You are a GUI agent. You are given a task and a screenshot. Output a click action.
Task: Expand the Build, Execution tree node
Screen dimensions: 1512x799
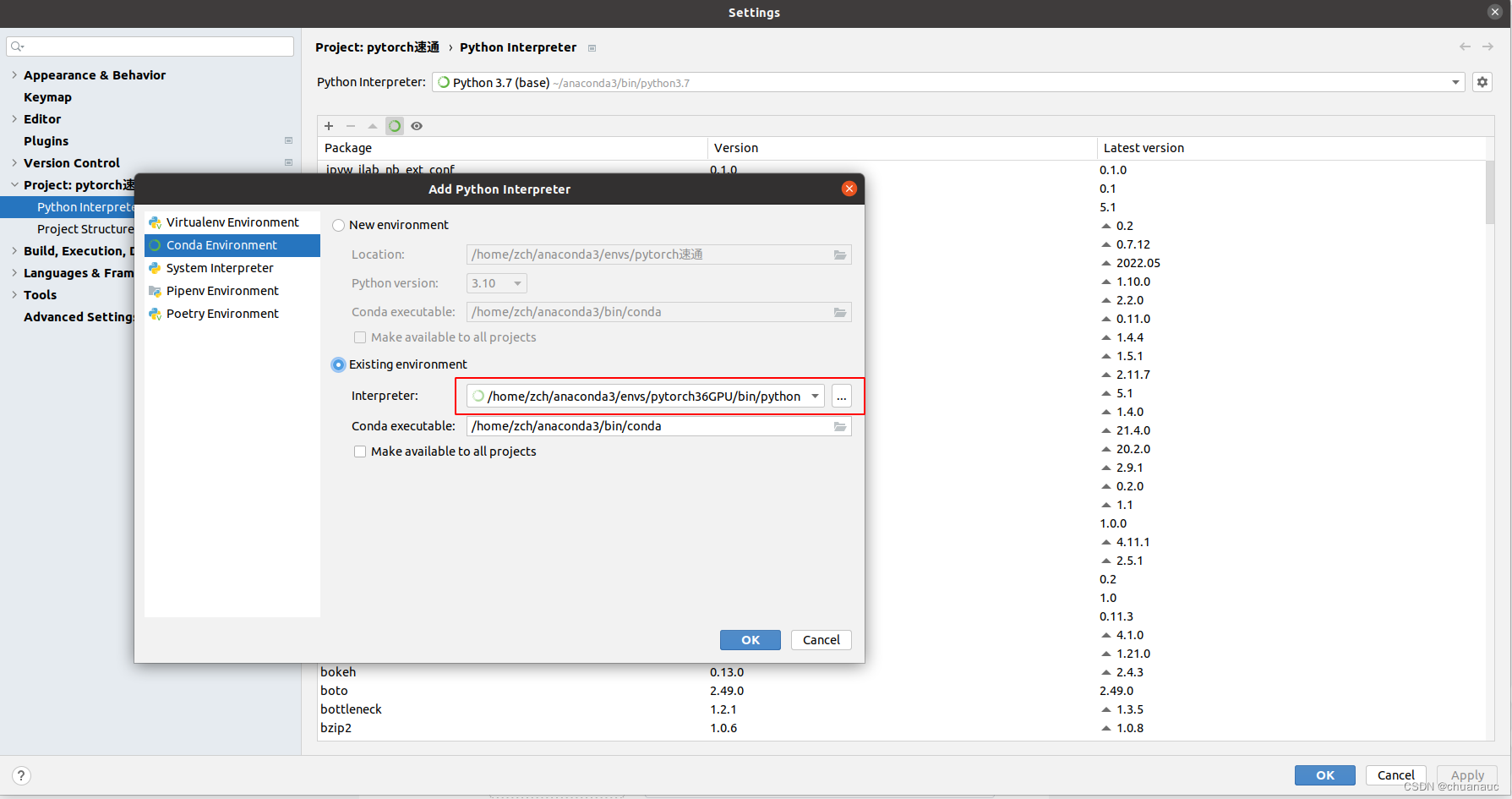(14, 250)
